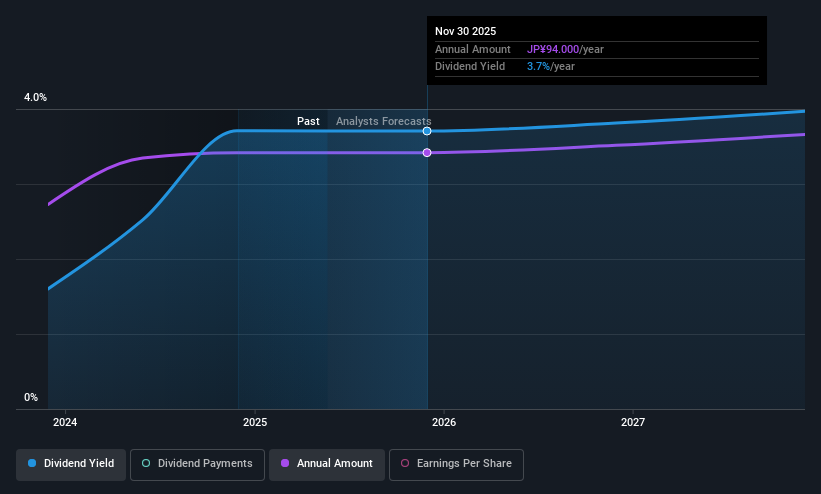Click the 2027 x-axis label

[633, 422]
